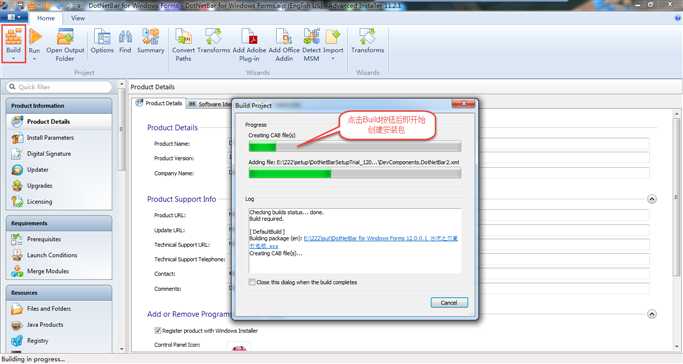Click the Import icon
This screenshot has width=683, height=364.
pyautogui.click(x=333, y=37)
